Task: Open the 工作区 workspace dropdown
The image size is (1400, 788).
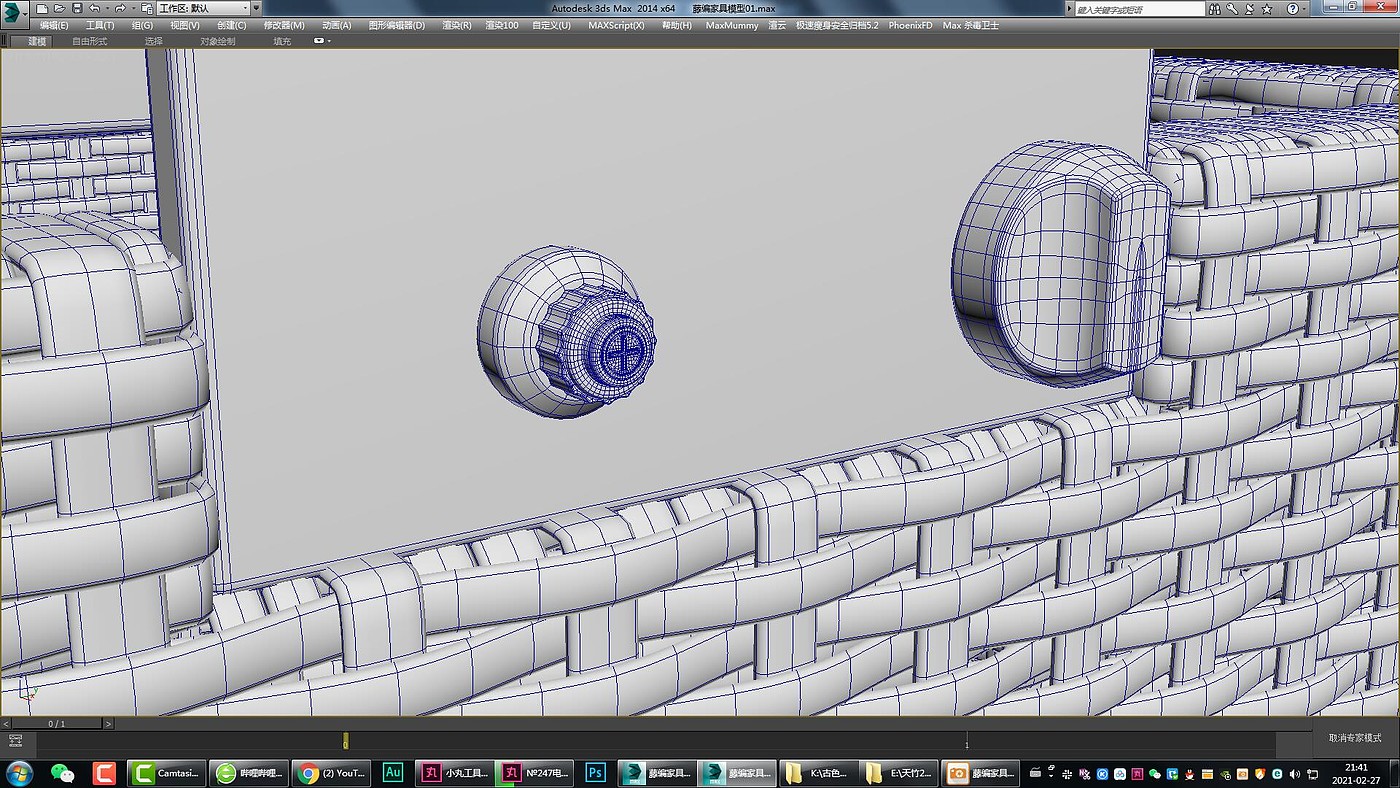Action: (203, 8)
